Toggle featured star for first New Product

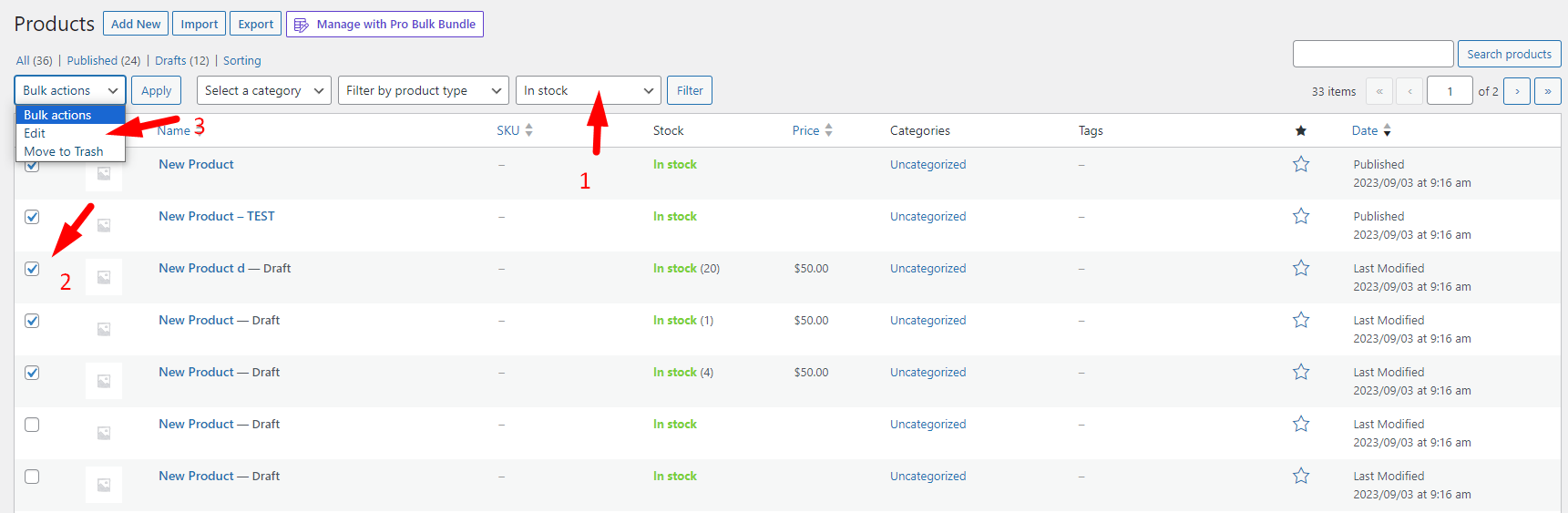pos(1300,165)
